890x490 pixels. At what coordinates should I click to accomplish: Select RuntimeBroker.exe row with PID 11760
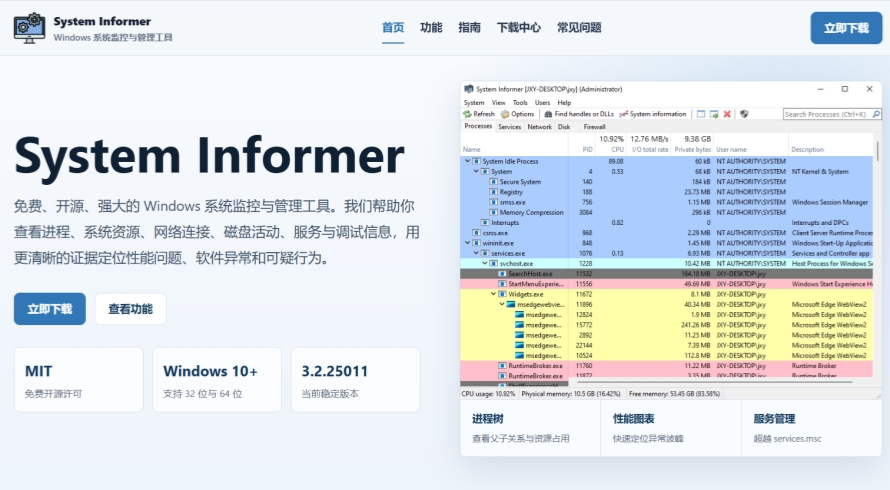[667, 366]
